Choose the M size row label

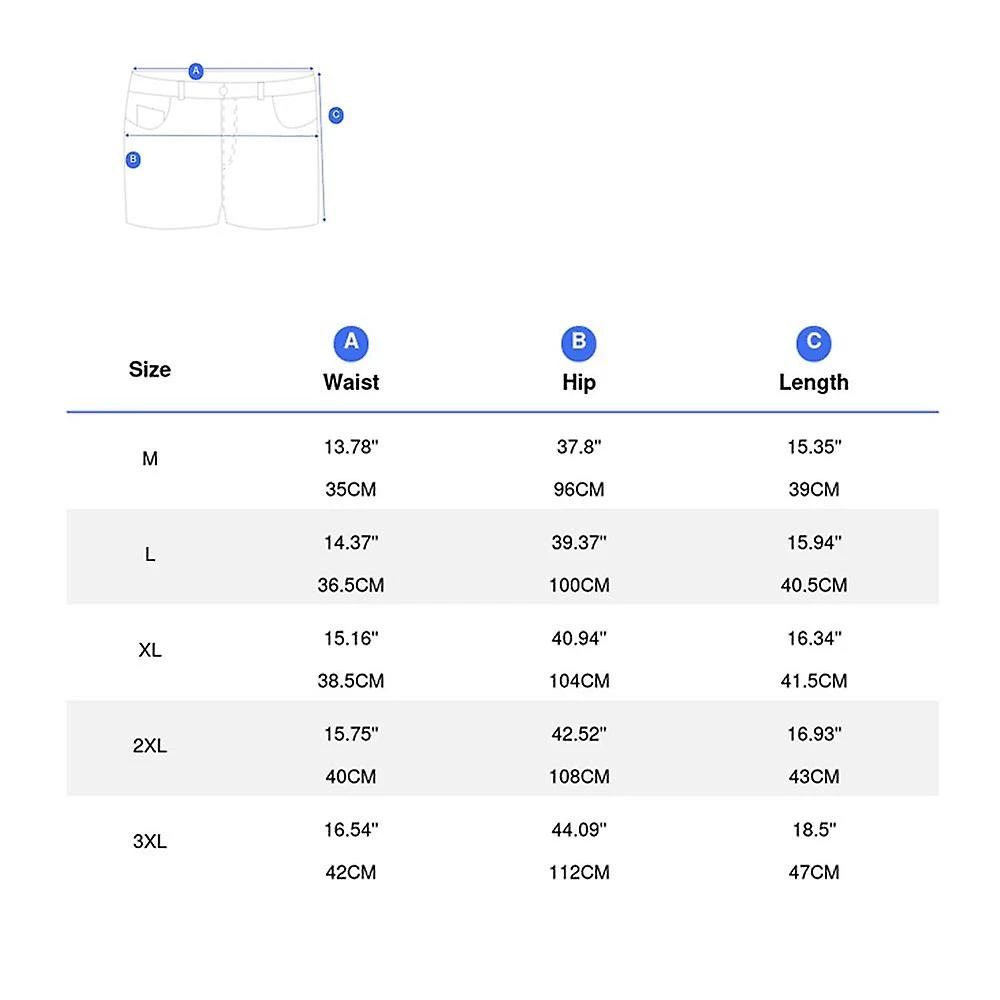(x=150, y=459)
